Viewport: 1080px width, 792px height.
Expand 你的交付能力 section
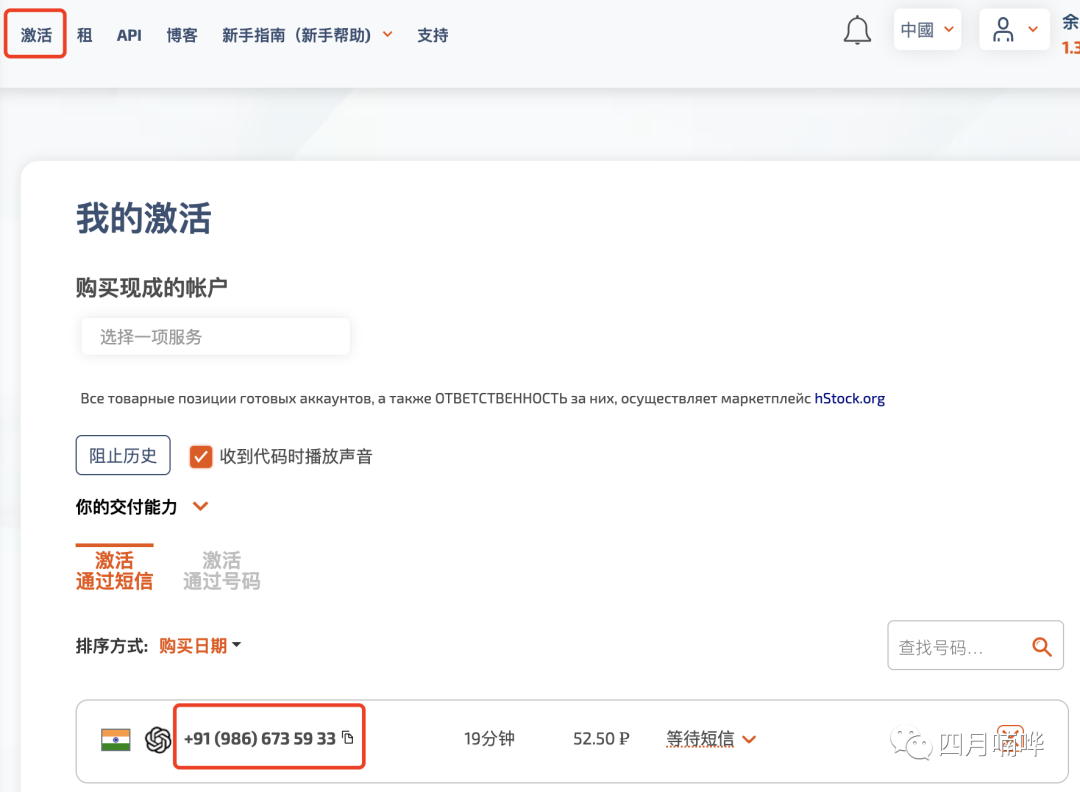[x=200, y=507]
